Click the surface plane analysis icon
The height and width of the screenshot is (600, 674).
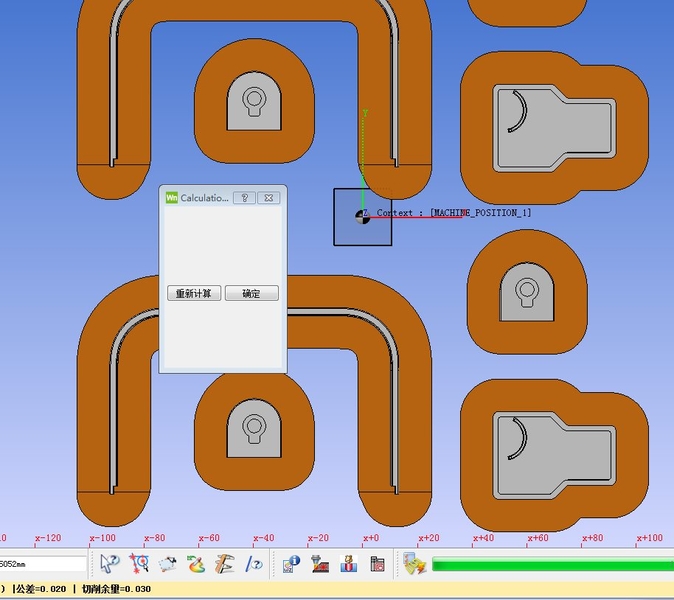(x=168, y=565)
